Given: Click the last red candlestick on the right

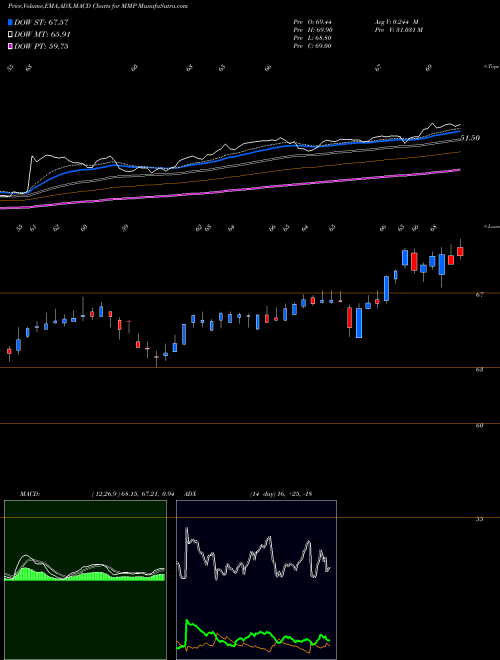Looking at the screenshot, I should [x=460, y=251].
